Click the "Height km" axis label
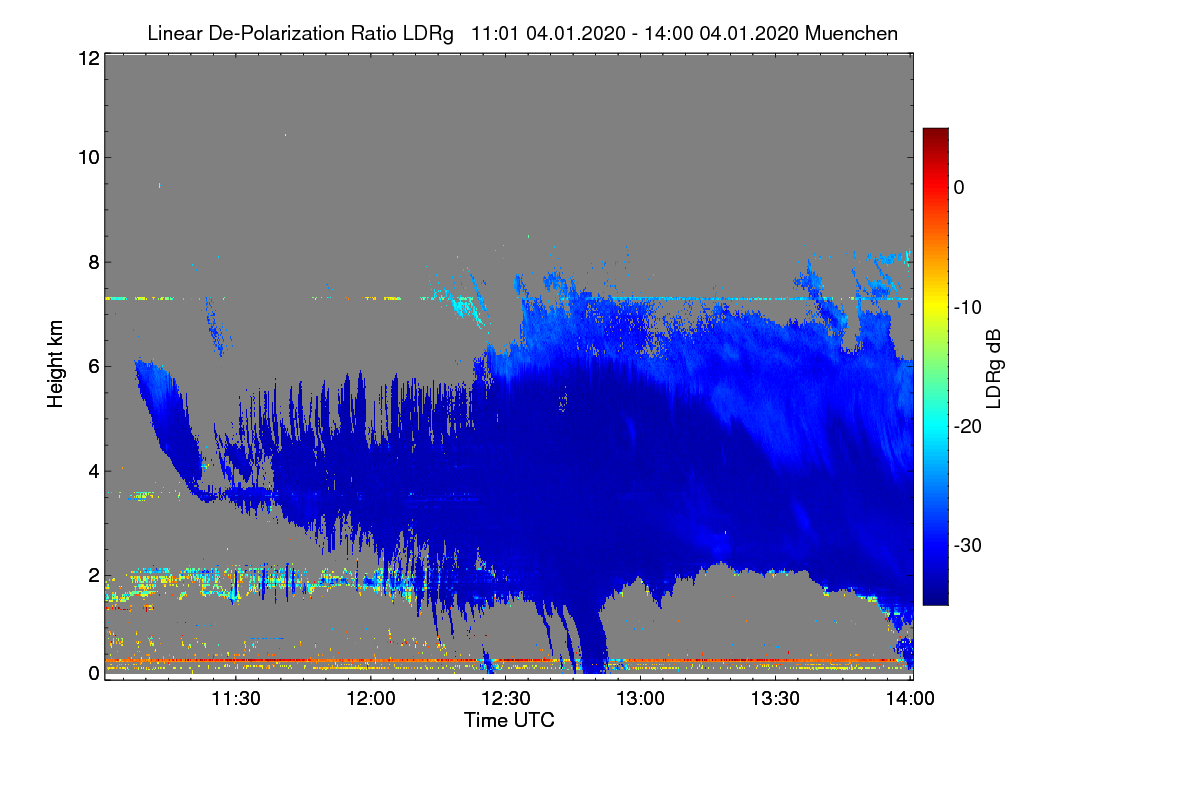 pos(56,363)
